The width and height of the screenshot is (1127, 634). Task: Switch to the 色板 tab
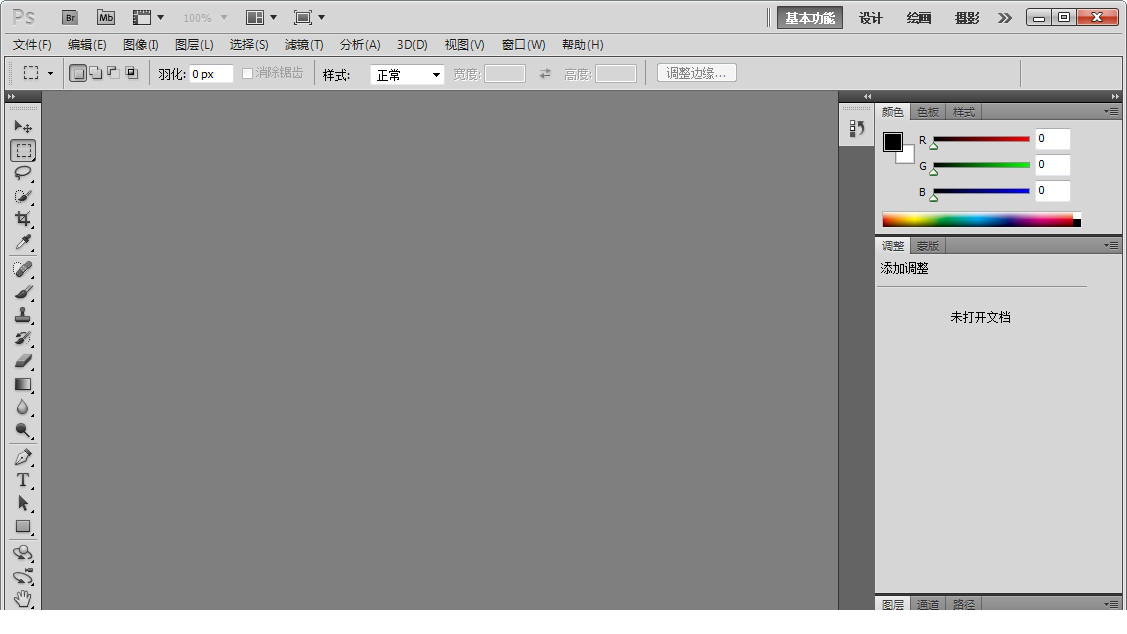pos(928,112)
